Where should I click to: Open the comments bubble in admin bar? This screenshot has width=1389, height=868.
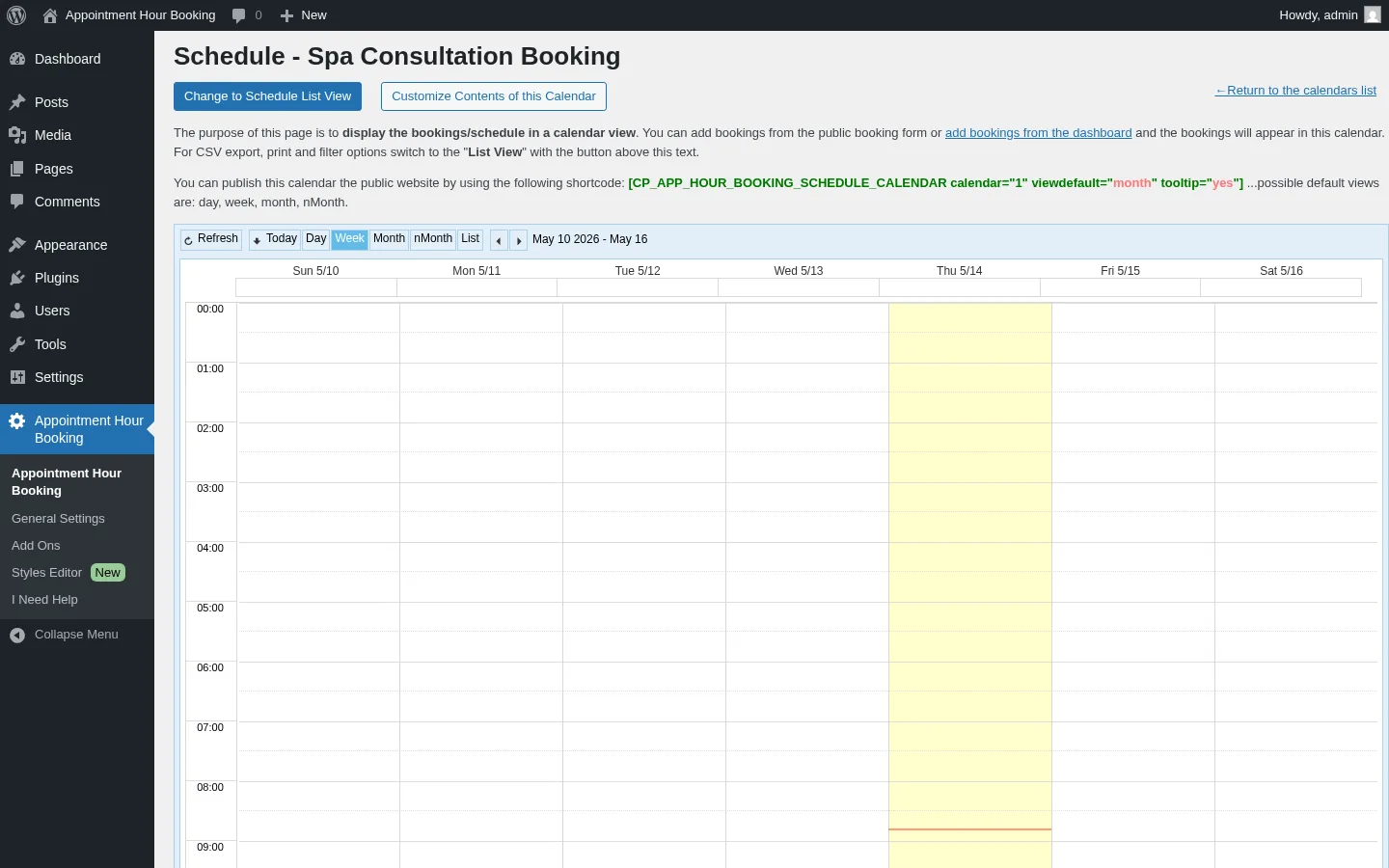coord(238,15)
